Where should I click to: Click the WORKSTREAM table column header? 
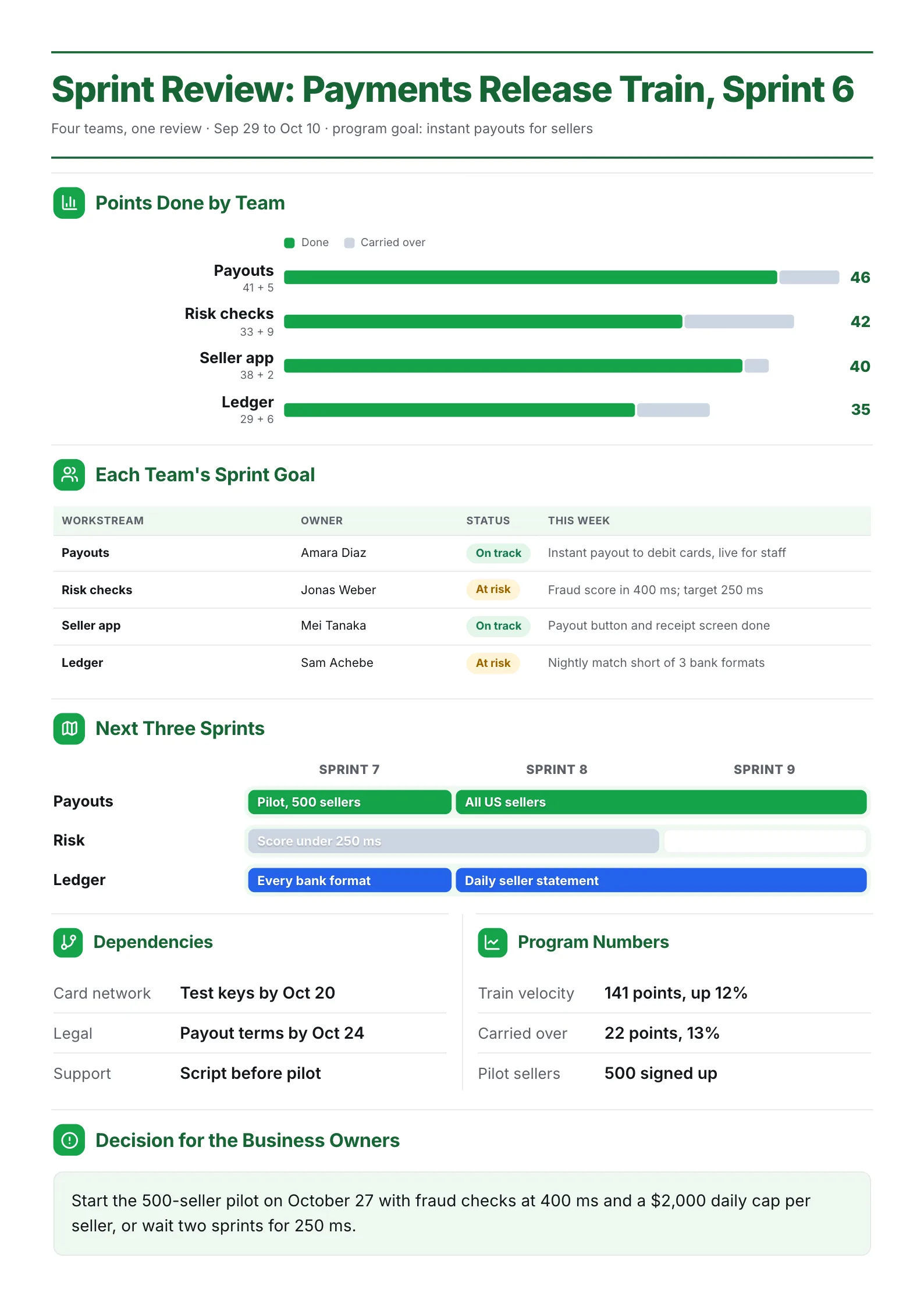(x=103, y=521)
